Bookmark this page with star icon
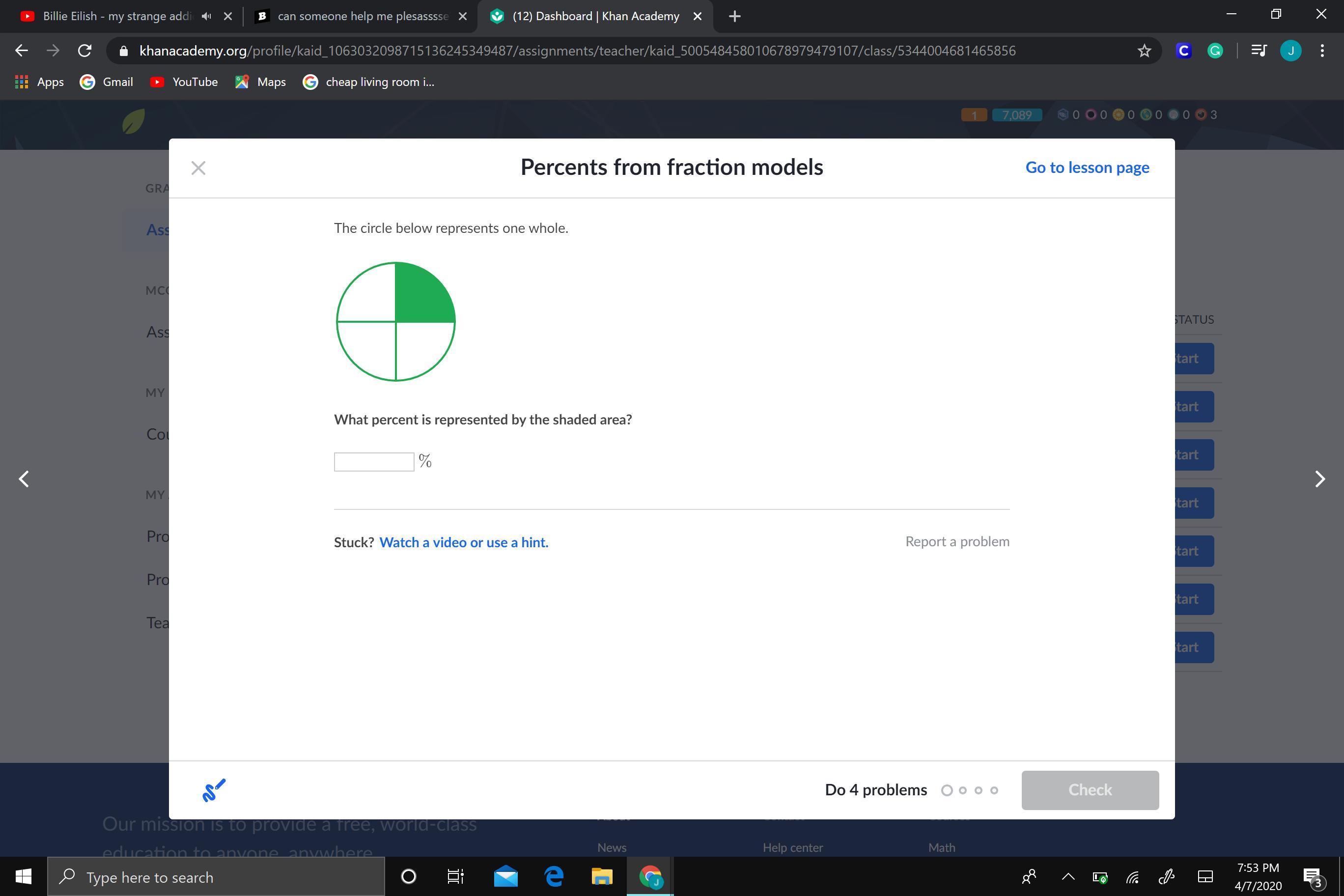The height and width of the screenshot is (896, 1344). point(1144,51)
